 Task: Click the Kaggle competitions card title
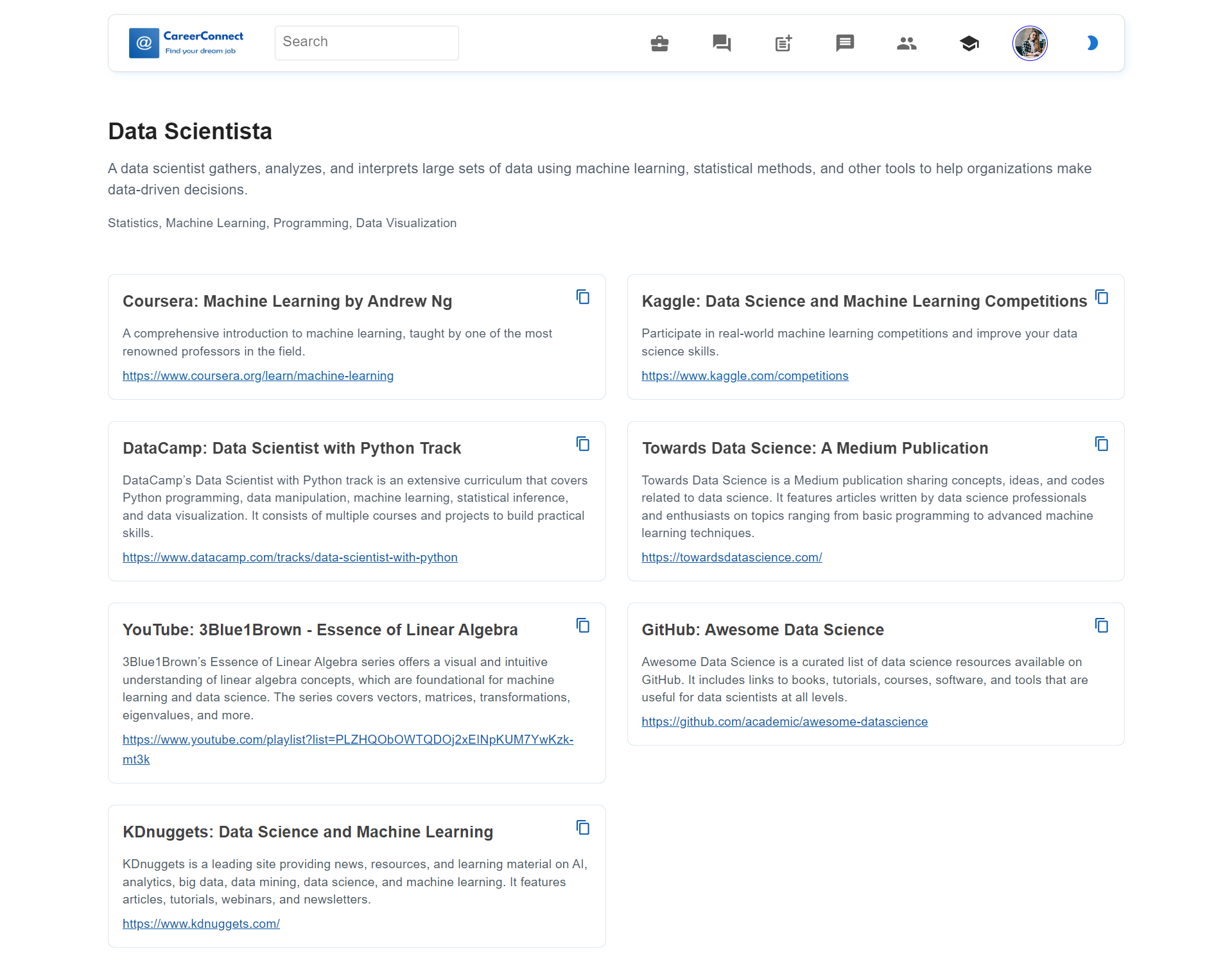pos(864,302)
